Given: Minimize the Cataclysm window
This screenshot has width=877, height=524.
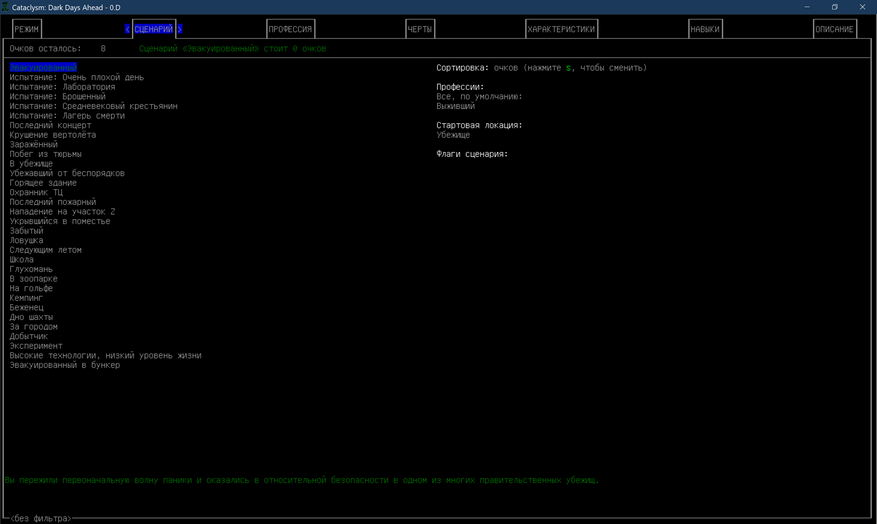Looking at the screenshot, I should [x=807, y=7].
